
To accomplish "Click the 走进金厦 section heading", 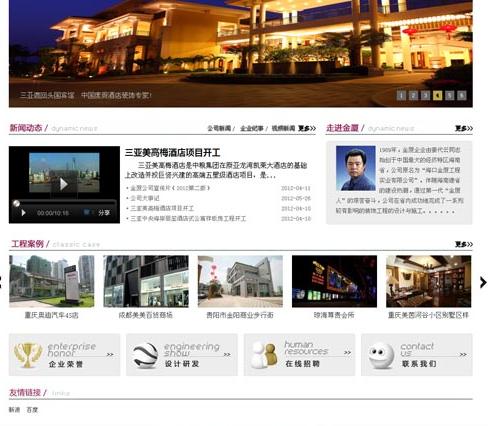I will pos(342,128).
